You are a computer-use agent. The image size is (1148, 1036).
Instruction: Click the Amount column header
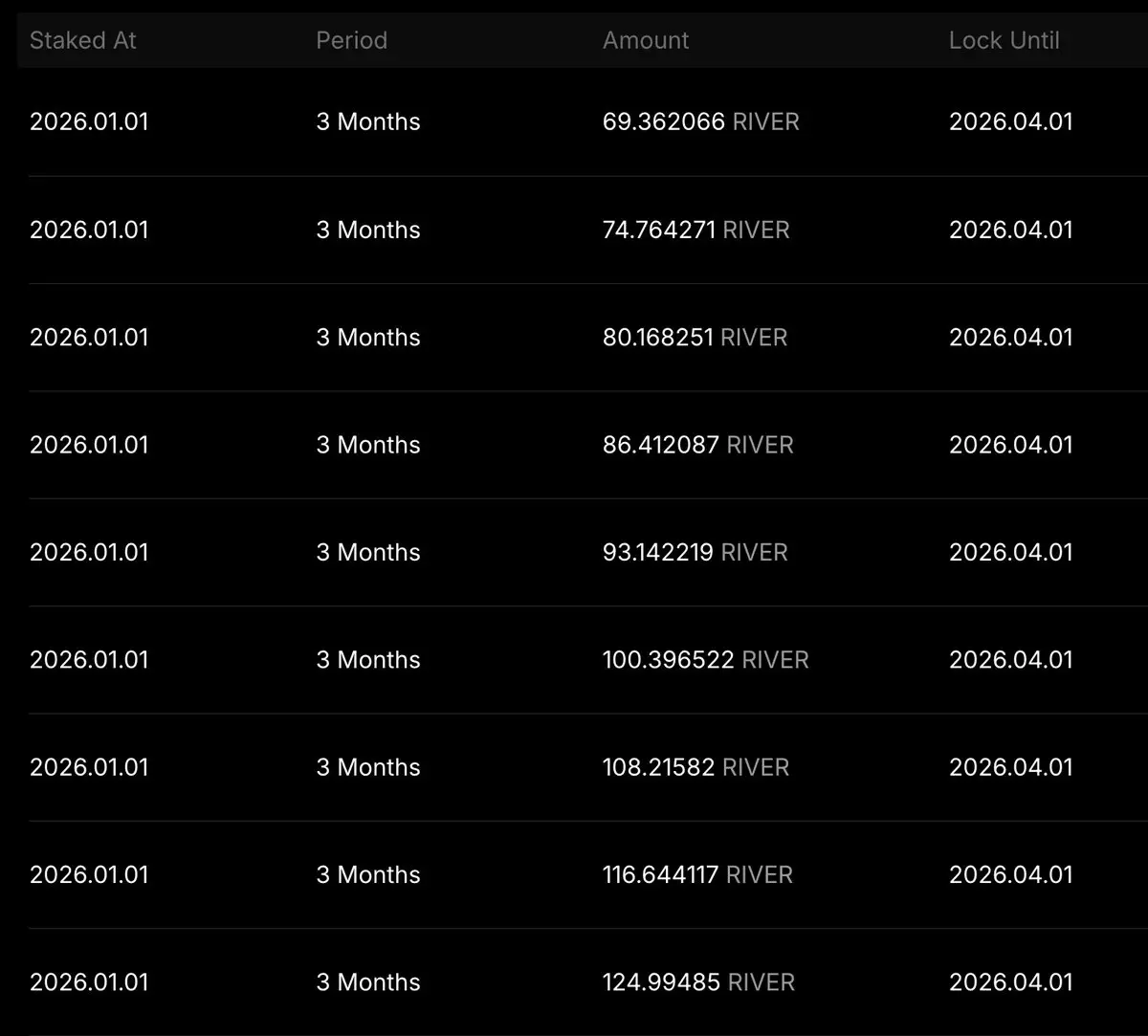[x=646, y=40]
